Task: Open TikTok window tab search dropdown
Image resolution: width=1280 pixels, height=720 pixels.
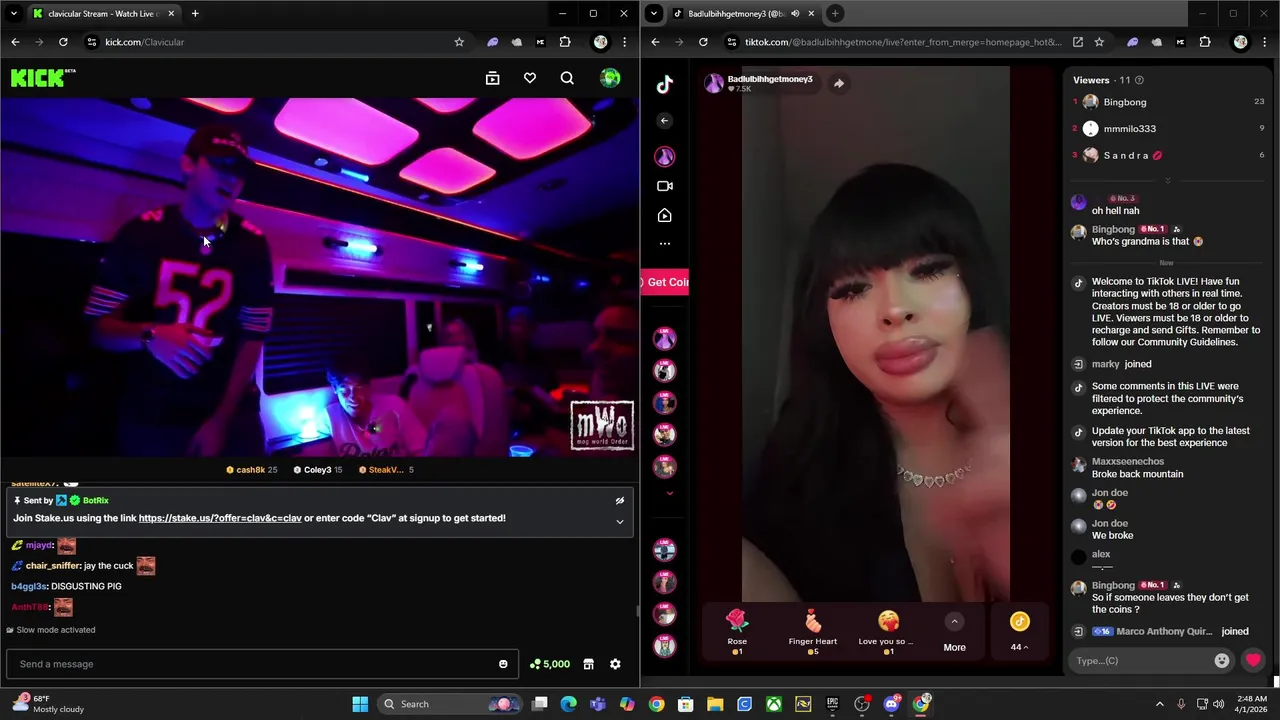Action: pos(653,13)
